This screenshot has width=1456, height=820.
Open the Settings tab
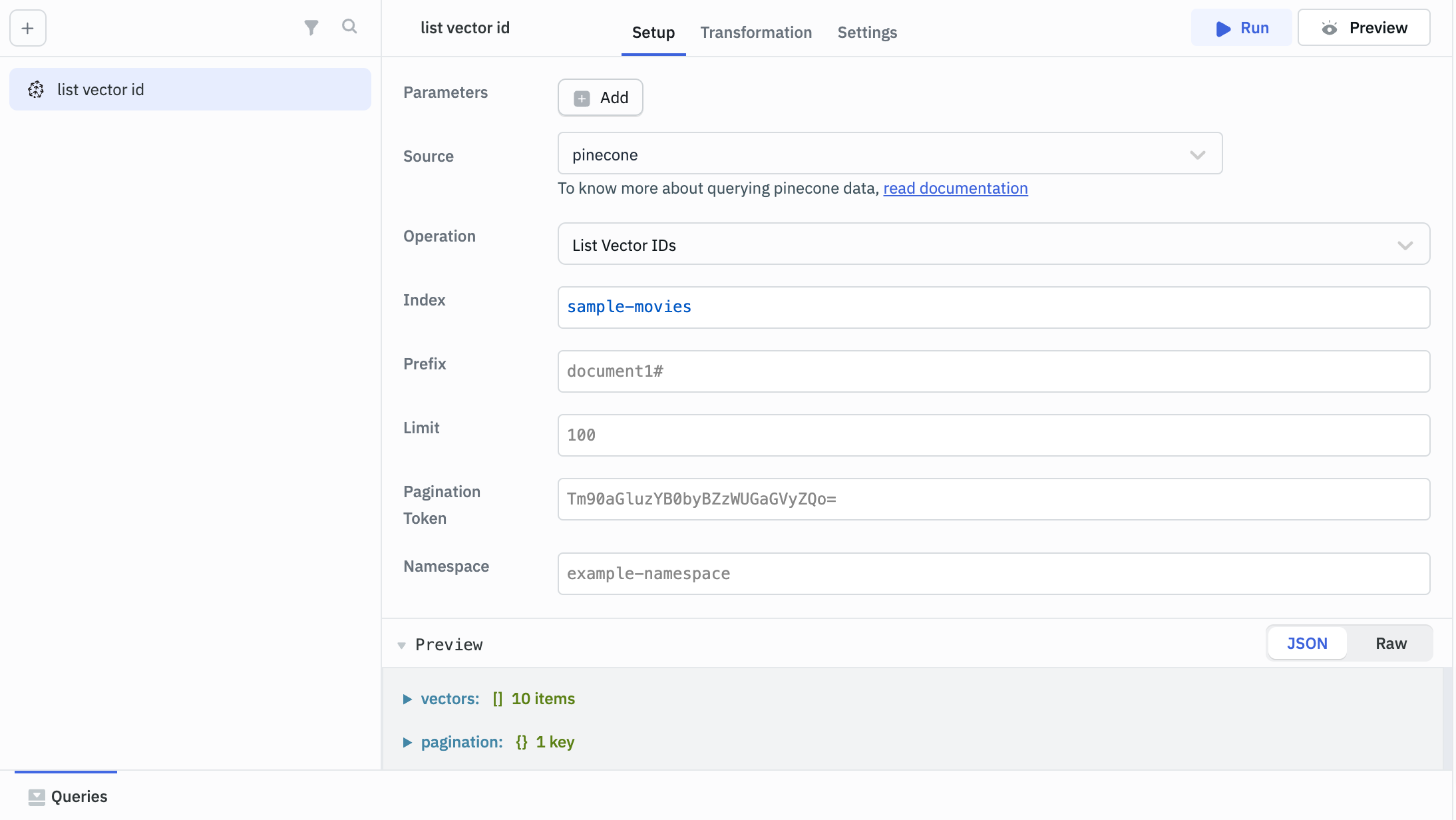tap(867, 33)
